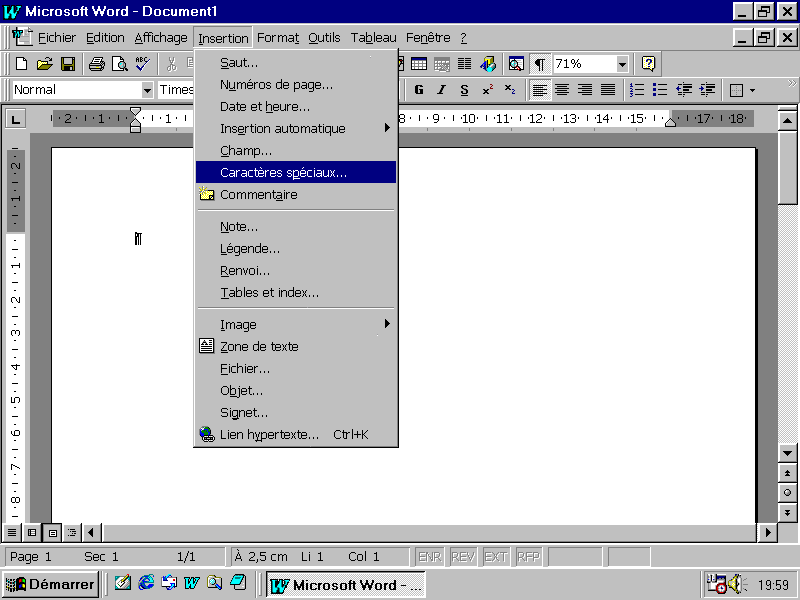Click Microsoft Word taskbar button

click(346, 584)
